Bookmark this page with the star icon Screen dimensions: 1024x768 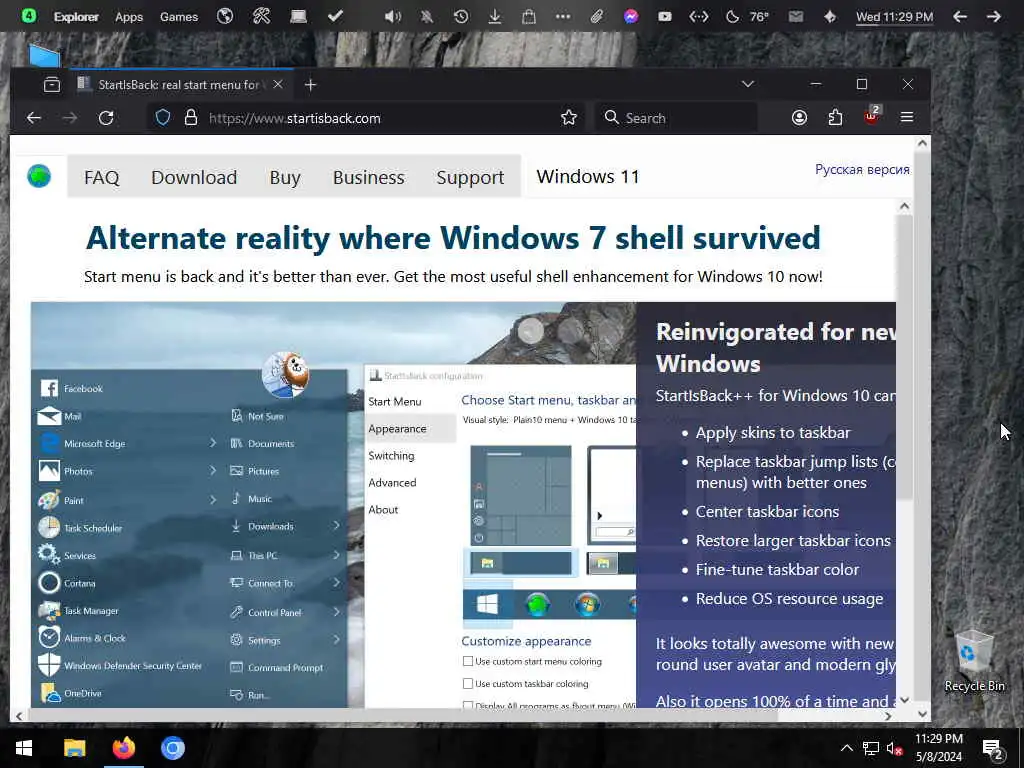569,118
